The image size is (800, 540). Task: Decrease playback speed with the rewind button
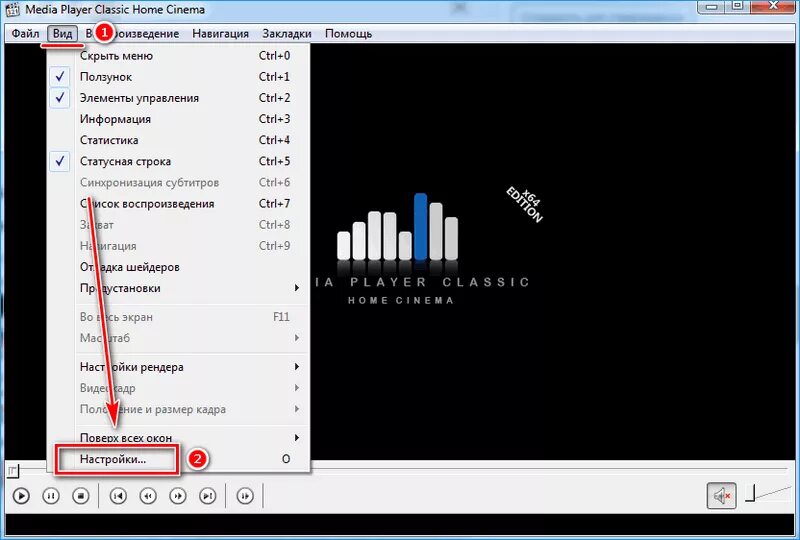point(148,496)
